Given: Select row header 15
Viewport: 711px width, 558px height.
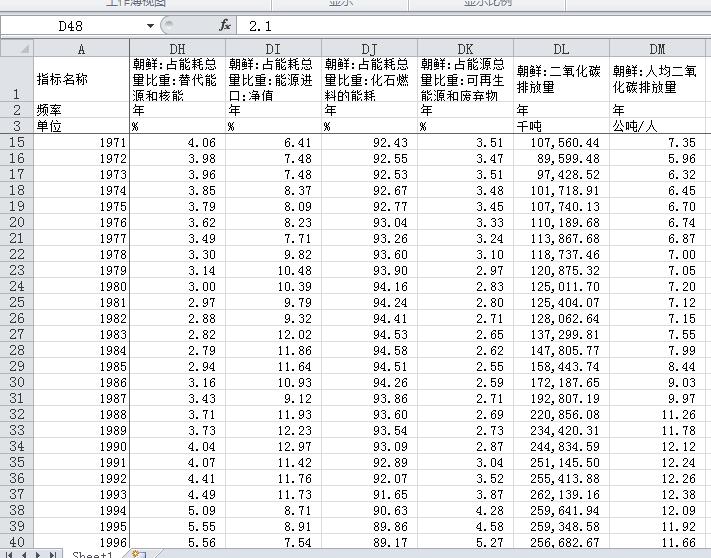Looking at the screenshot, I should pyautogui.click(x=17, y=142).
